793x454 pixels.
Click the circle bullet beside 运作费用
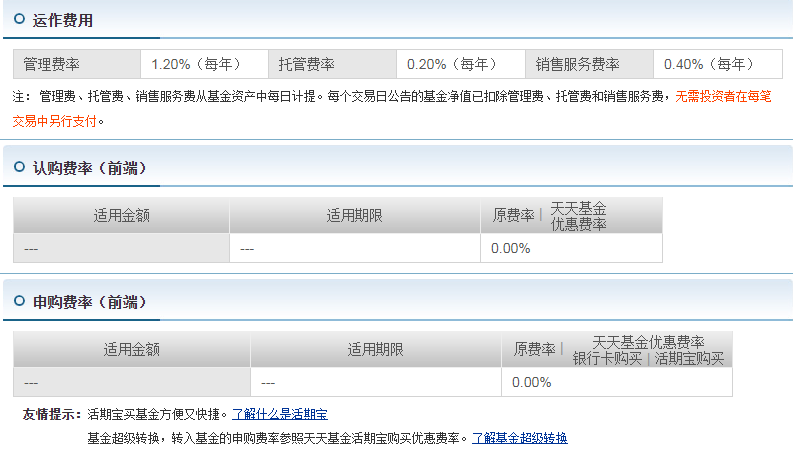click(x=19, y=19)
